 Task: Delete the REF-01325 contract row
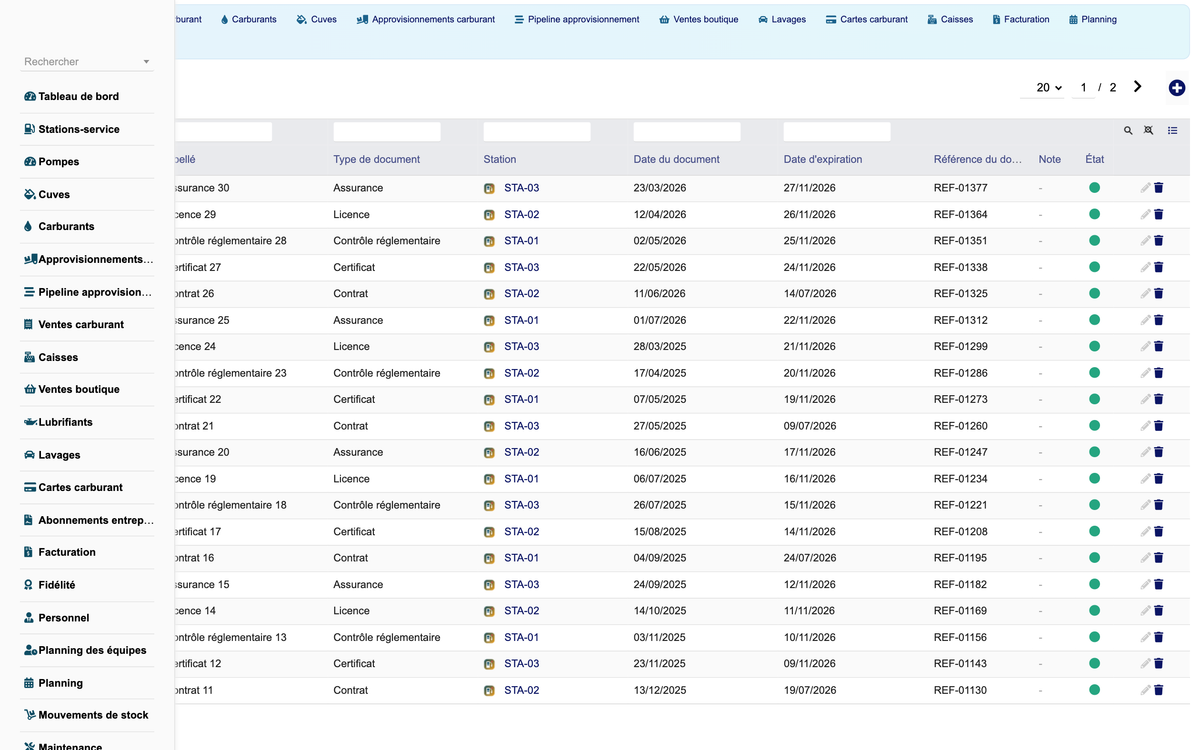tap(1159, 294)
